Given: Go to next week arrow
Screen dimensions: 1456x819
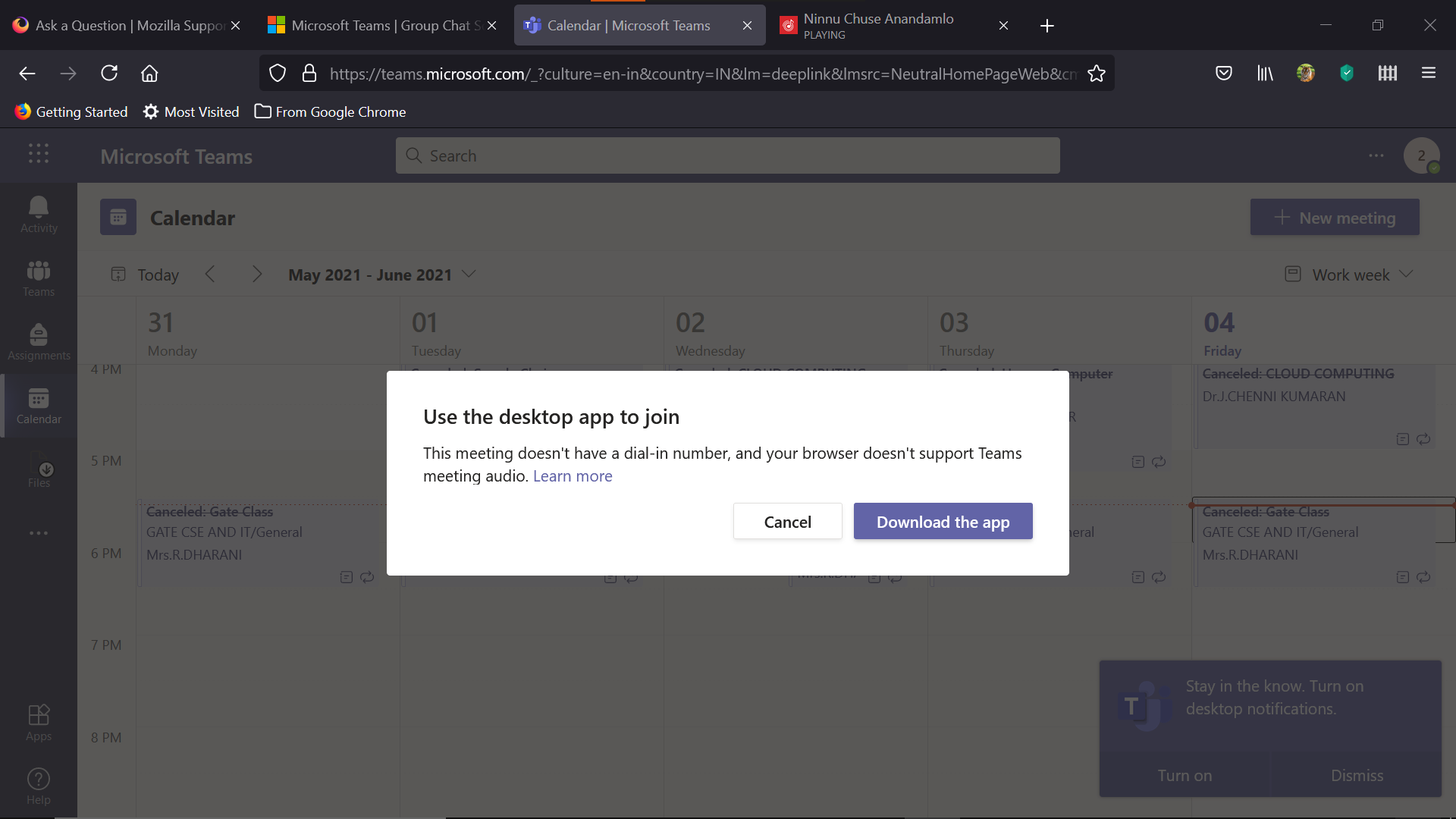Looking at the screenshot, I should pyautogui.click(x=257, y=274).
